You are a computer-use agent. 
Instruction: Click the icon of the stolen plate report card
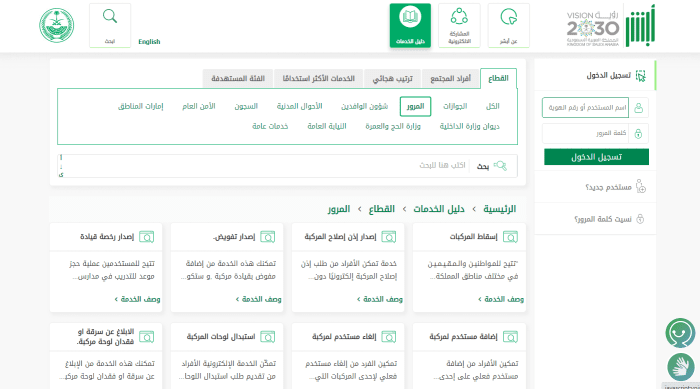click(x=146, y=337)
